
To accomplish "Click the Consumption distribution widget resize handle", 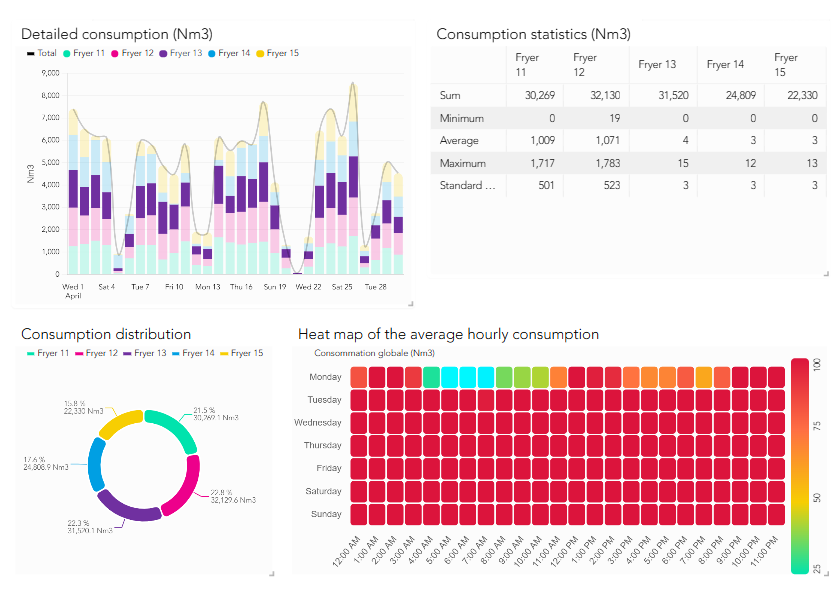I will pyautogui.click(x=272, y=573).
